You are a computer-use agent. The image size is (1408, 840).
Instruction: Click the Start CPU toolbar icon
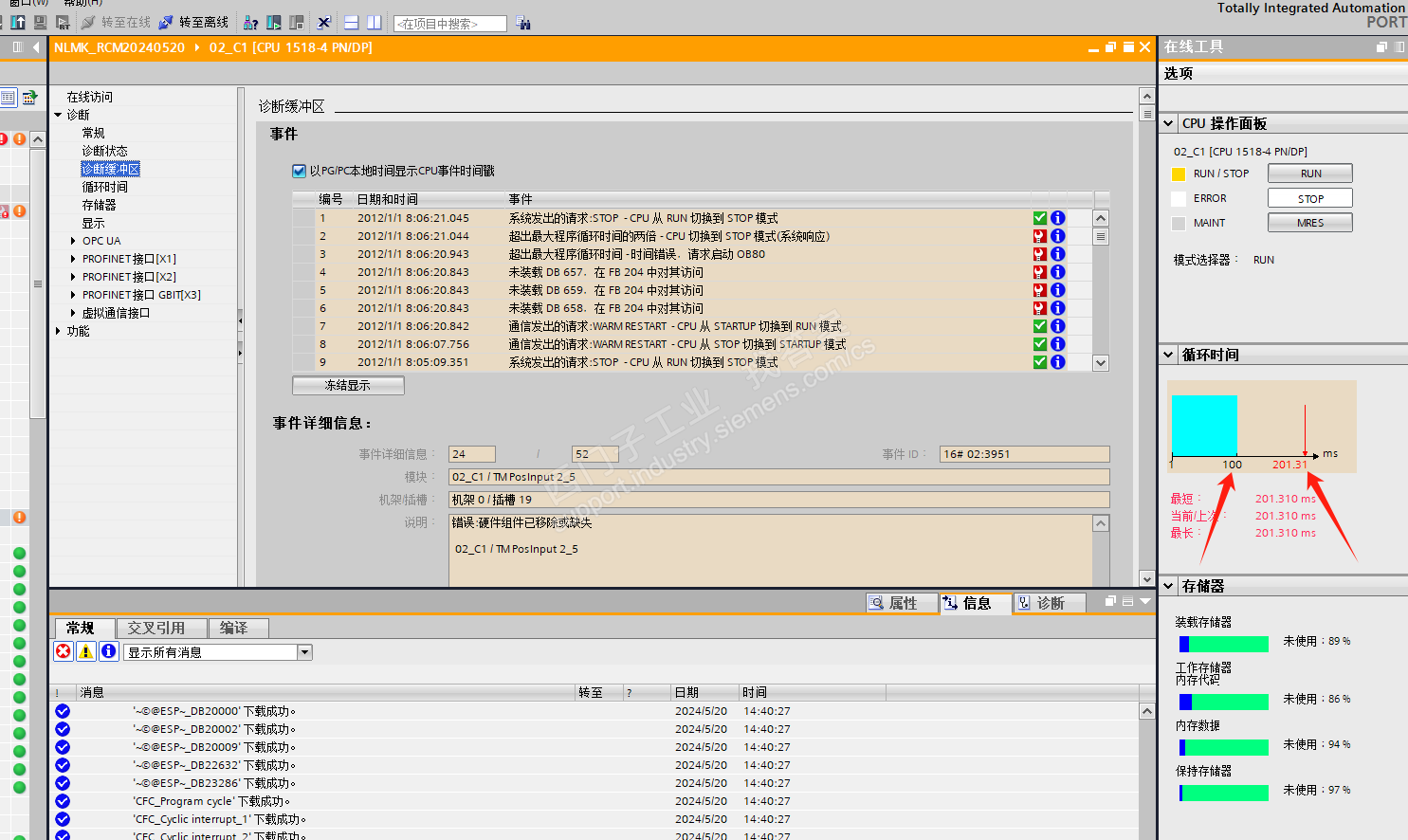coord(273,22)
